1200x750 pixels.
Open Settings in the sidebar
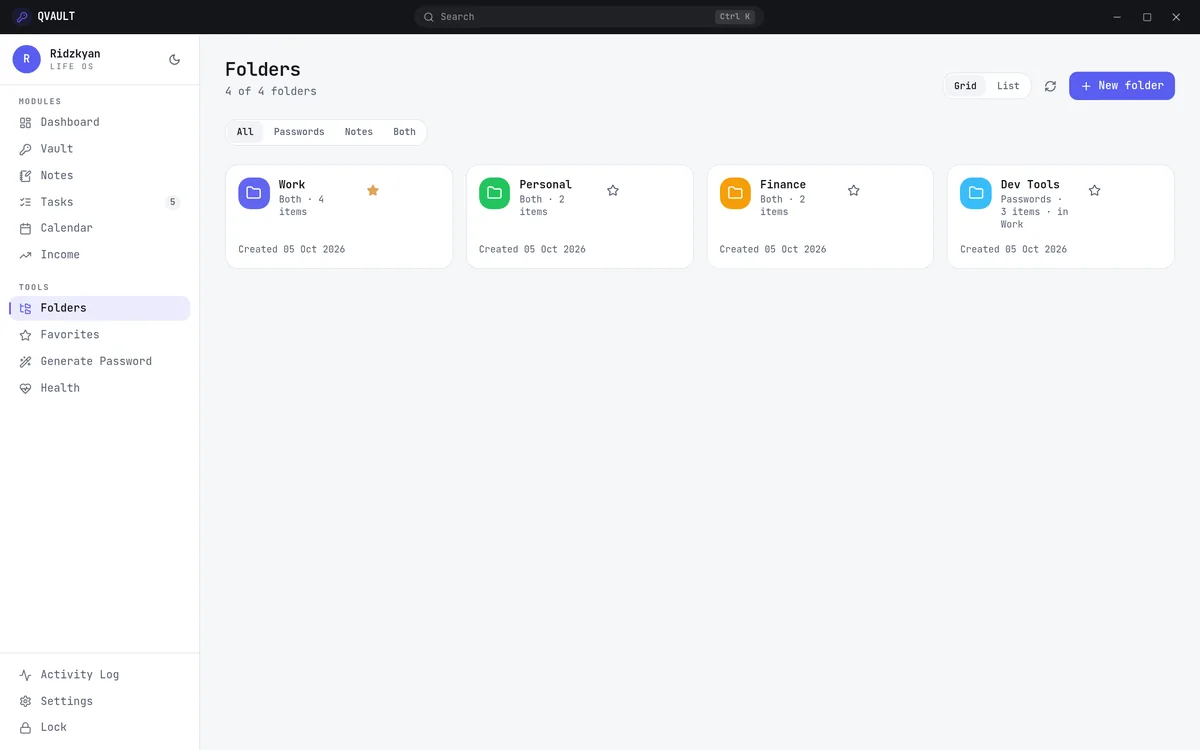point(100,701)
